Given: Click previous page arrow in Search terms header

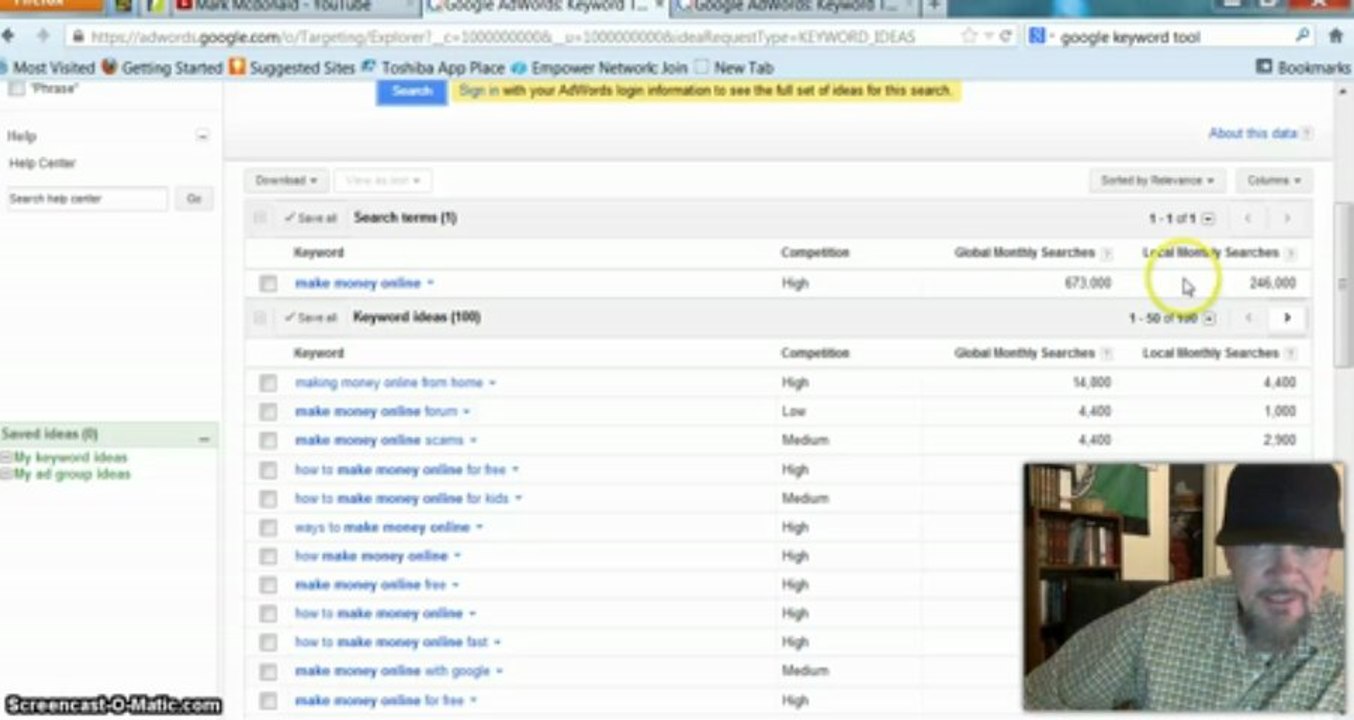Looking at the screenshot, I should pyautogui.click(x=1248, y=218).
